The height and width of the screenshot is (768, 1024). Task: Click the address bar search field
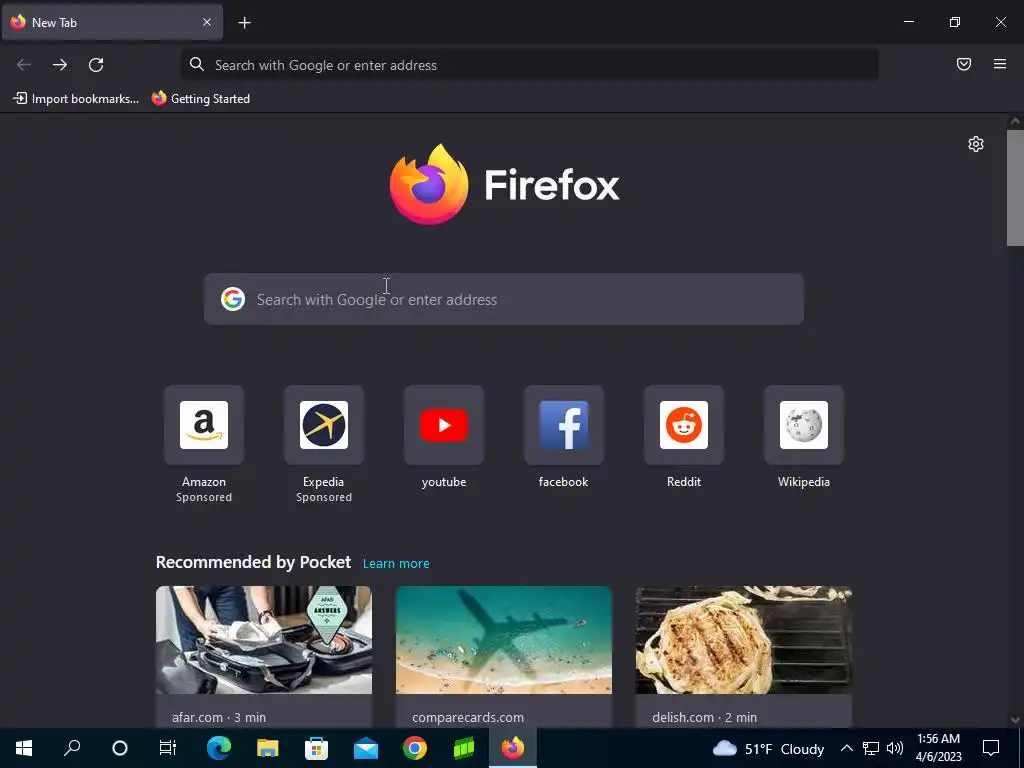coord(530,65)
